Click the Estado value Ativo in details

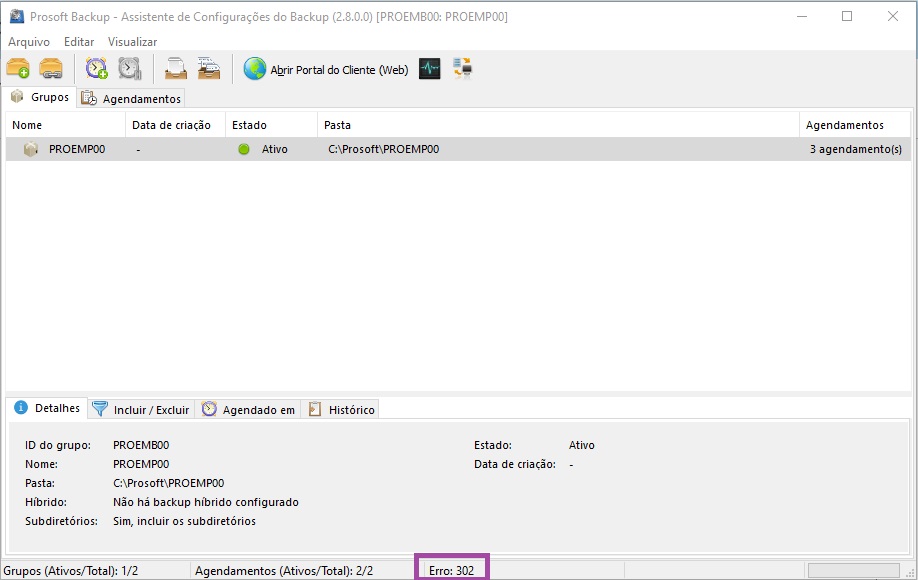(582, 445)
